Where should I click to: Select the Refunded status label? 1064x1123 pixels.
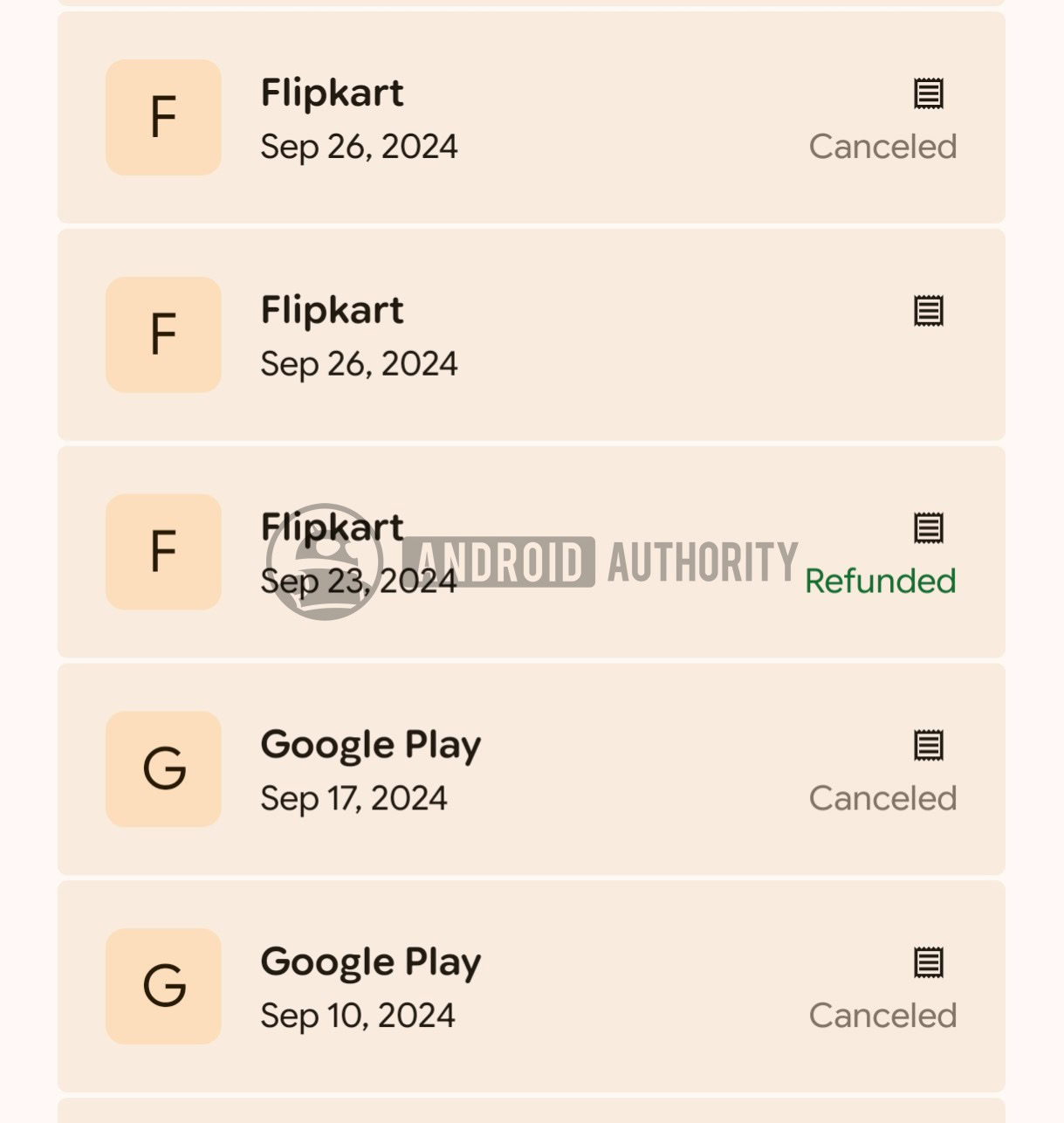pyautogui.click(x=881, y=581)
